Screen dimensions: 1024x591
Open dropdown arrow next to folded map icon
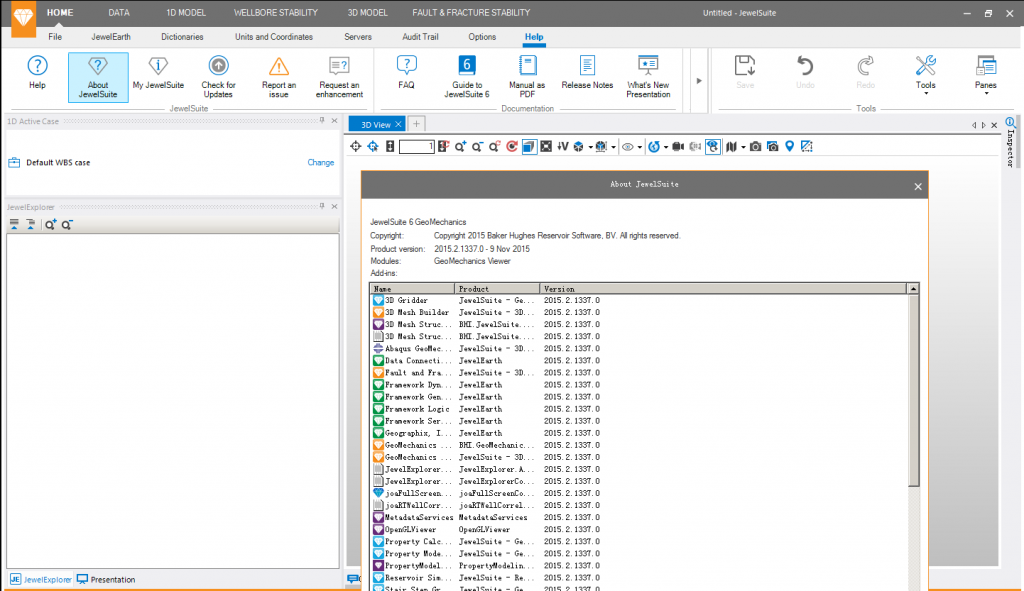point(743,147)
